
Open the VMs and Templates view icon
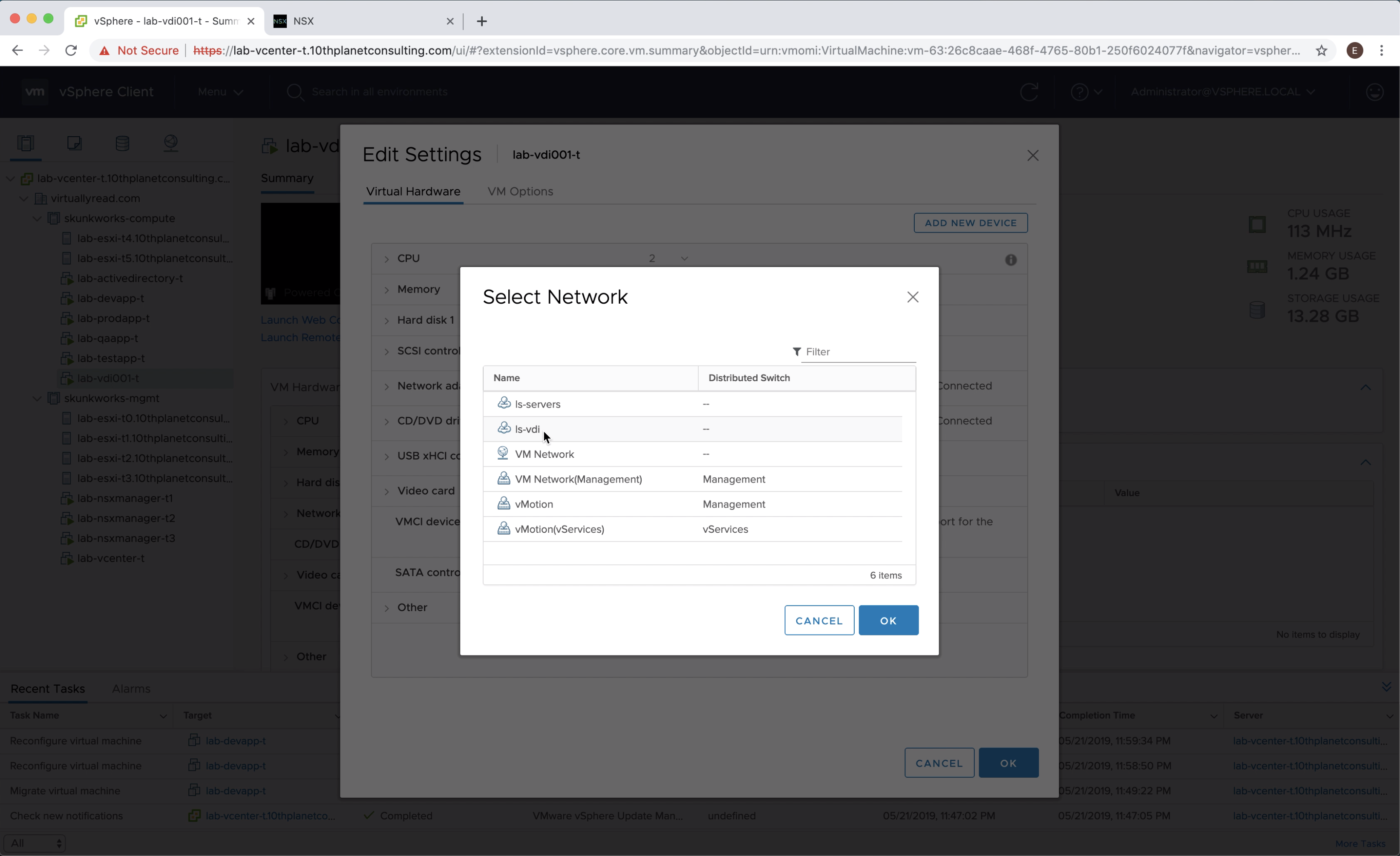[x=74, y=143]
